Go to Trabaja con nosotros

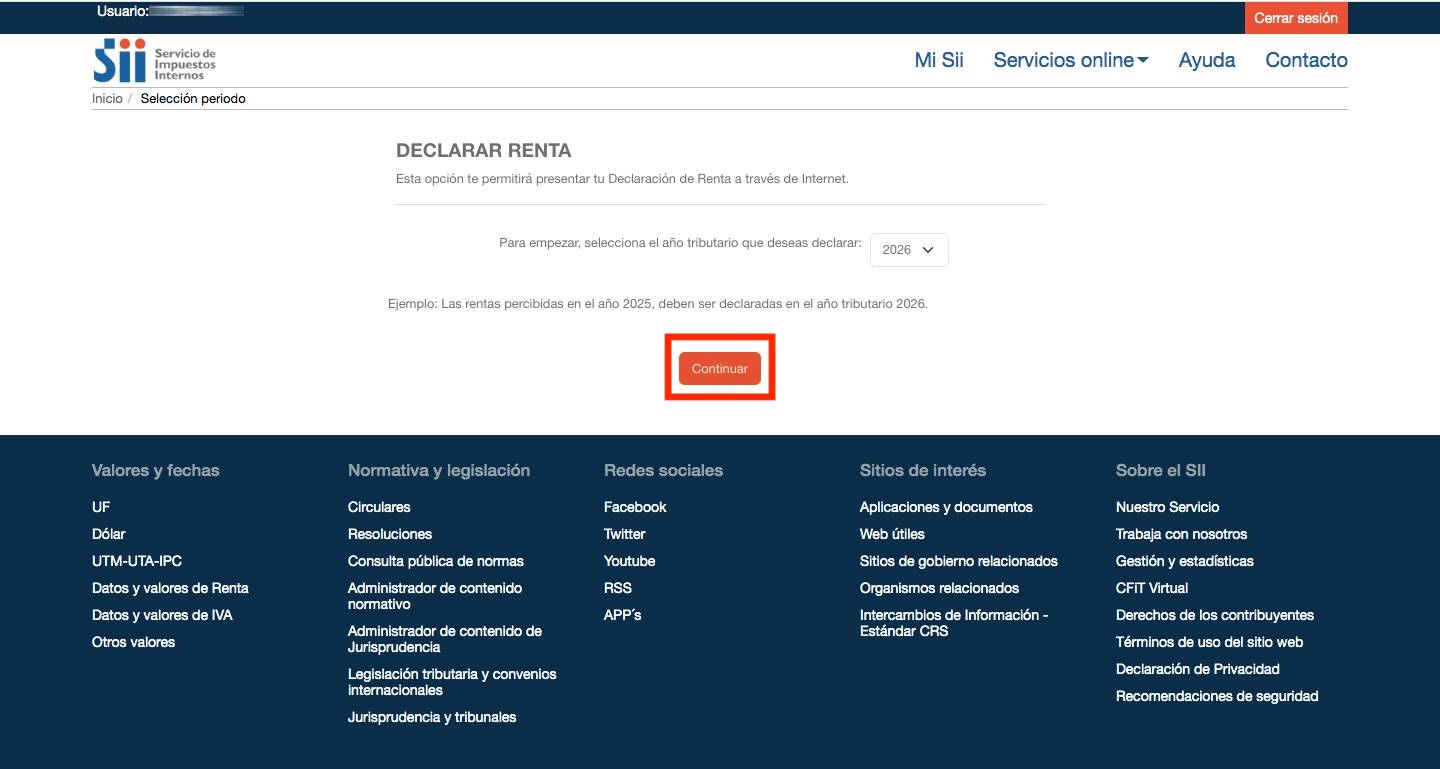click(1181, 534)
